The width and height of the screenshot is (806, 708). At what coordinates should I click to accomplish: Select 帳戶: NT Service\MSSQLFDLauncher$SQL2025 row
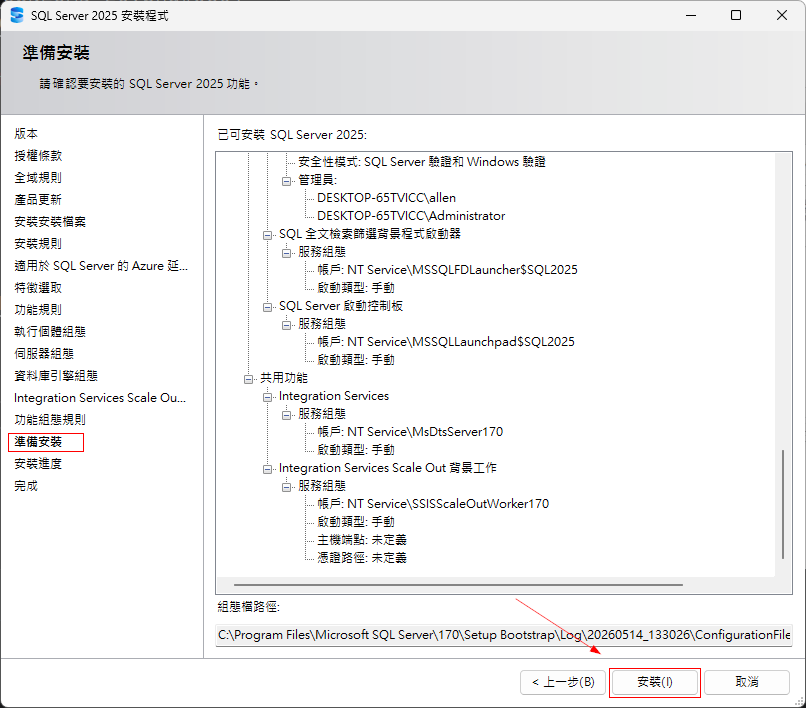(447, 270)
